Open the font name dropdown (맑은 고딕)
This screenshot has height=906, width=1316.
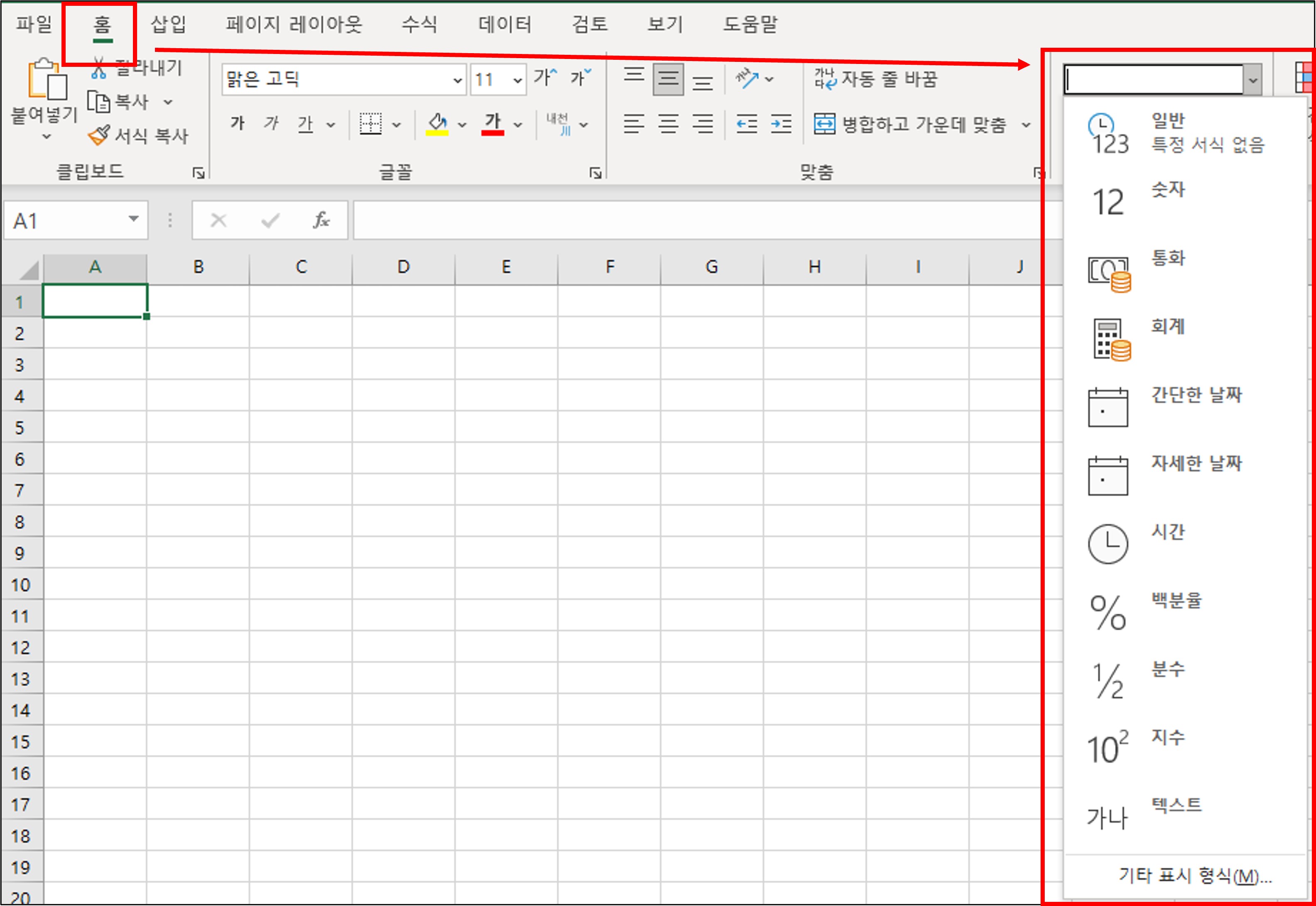457,80
